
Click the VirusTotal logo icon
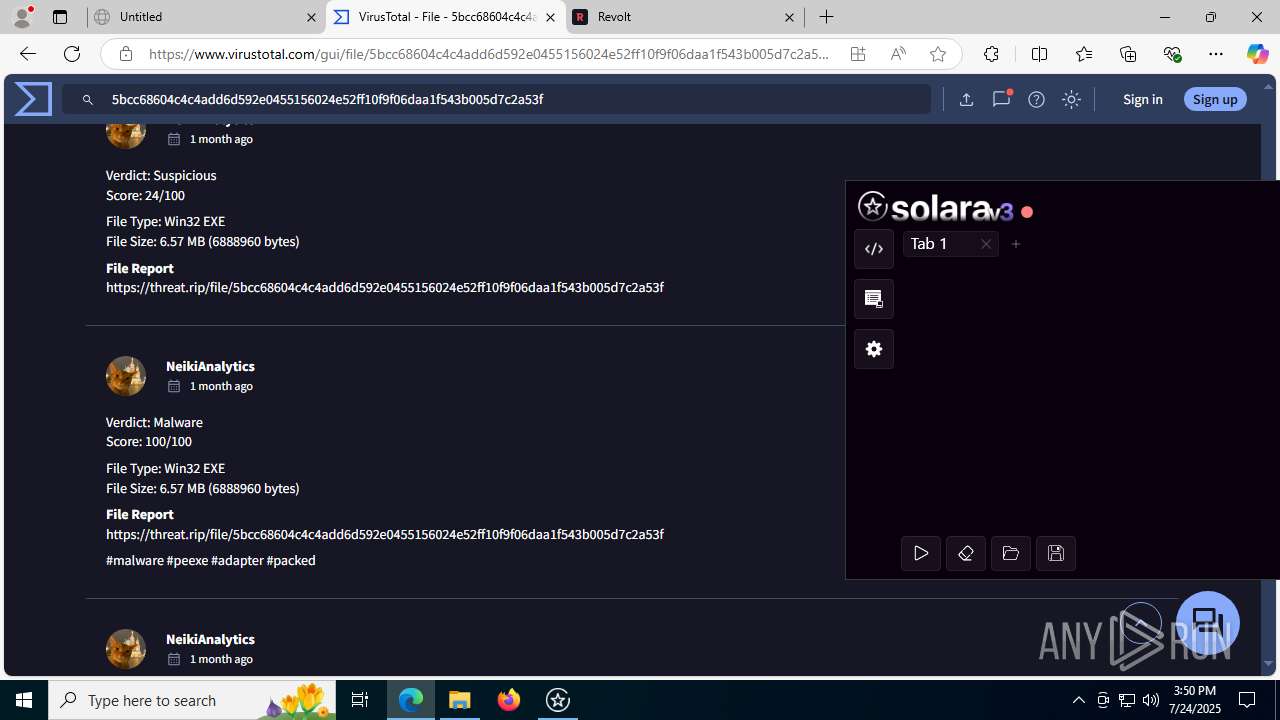(33, 99)
